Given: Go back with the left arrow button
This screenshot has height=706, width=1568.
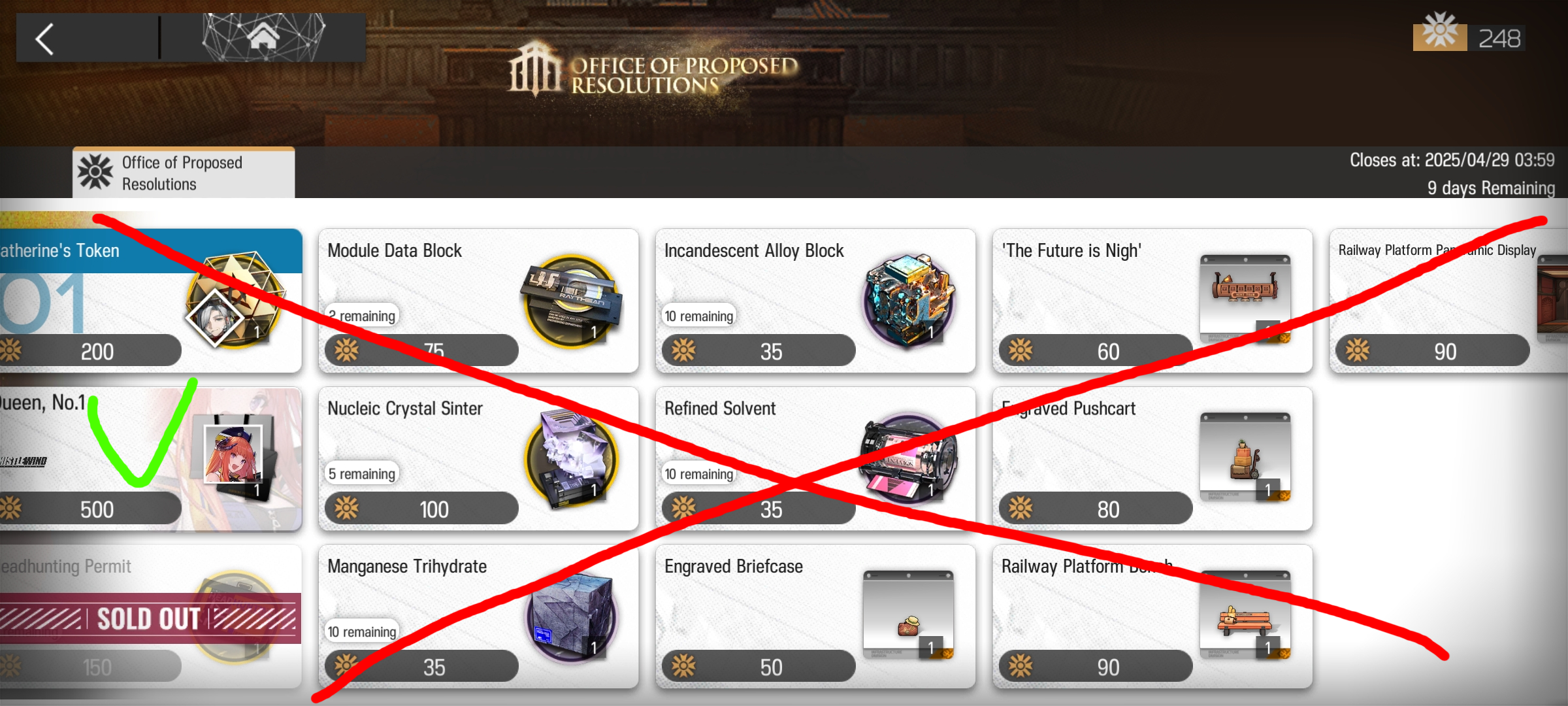Looking at the screenshot, I should pos(44,39).
